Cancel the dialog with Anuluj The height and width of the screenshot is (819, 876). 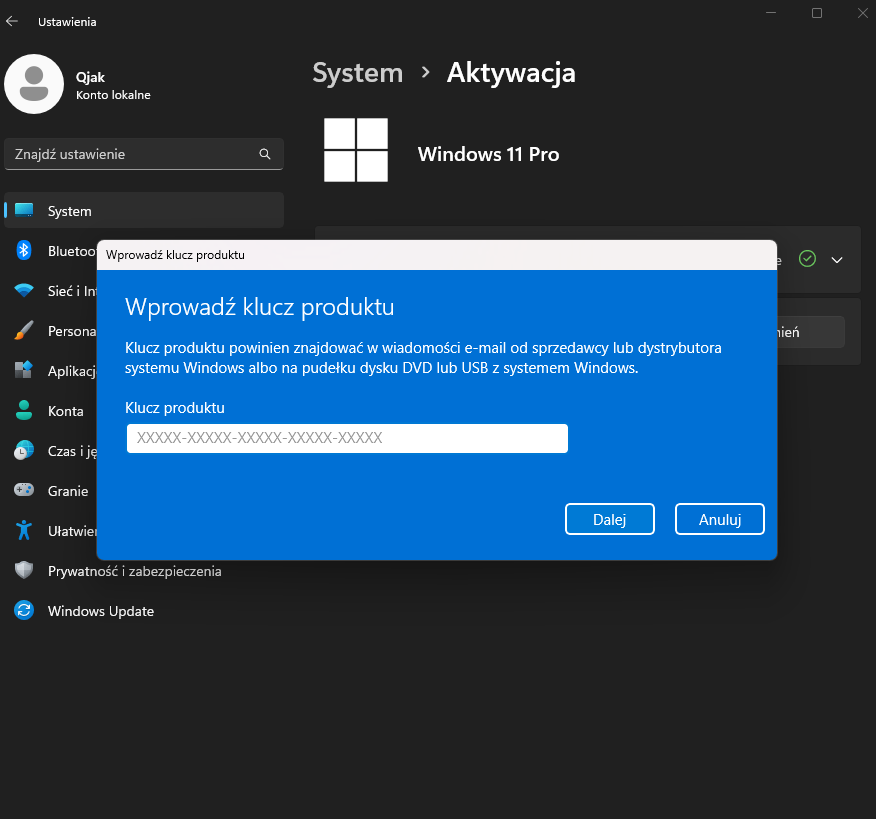click(719, 519)
